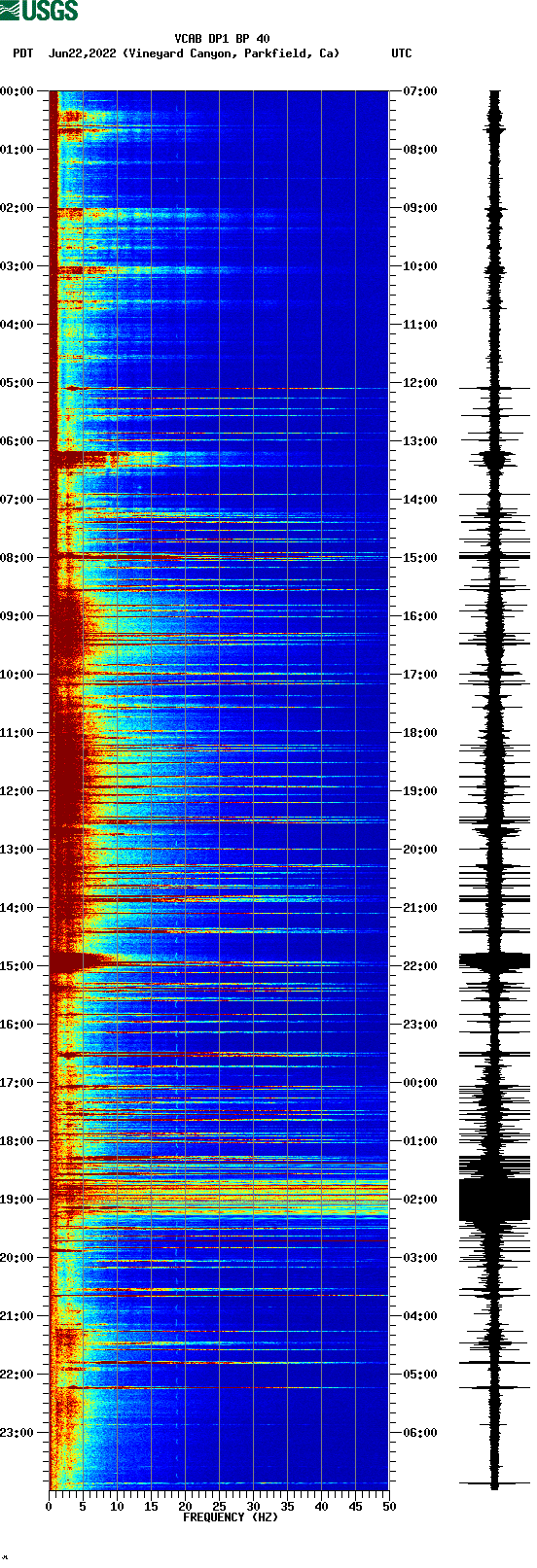Viewport: 537px width, 1568px height.
Task: Click the 25 Hz frequency tick label
Action: click(x=219, y=1507)
